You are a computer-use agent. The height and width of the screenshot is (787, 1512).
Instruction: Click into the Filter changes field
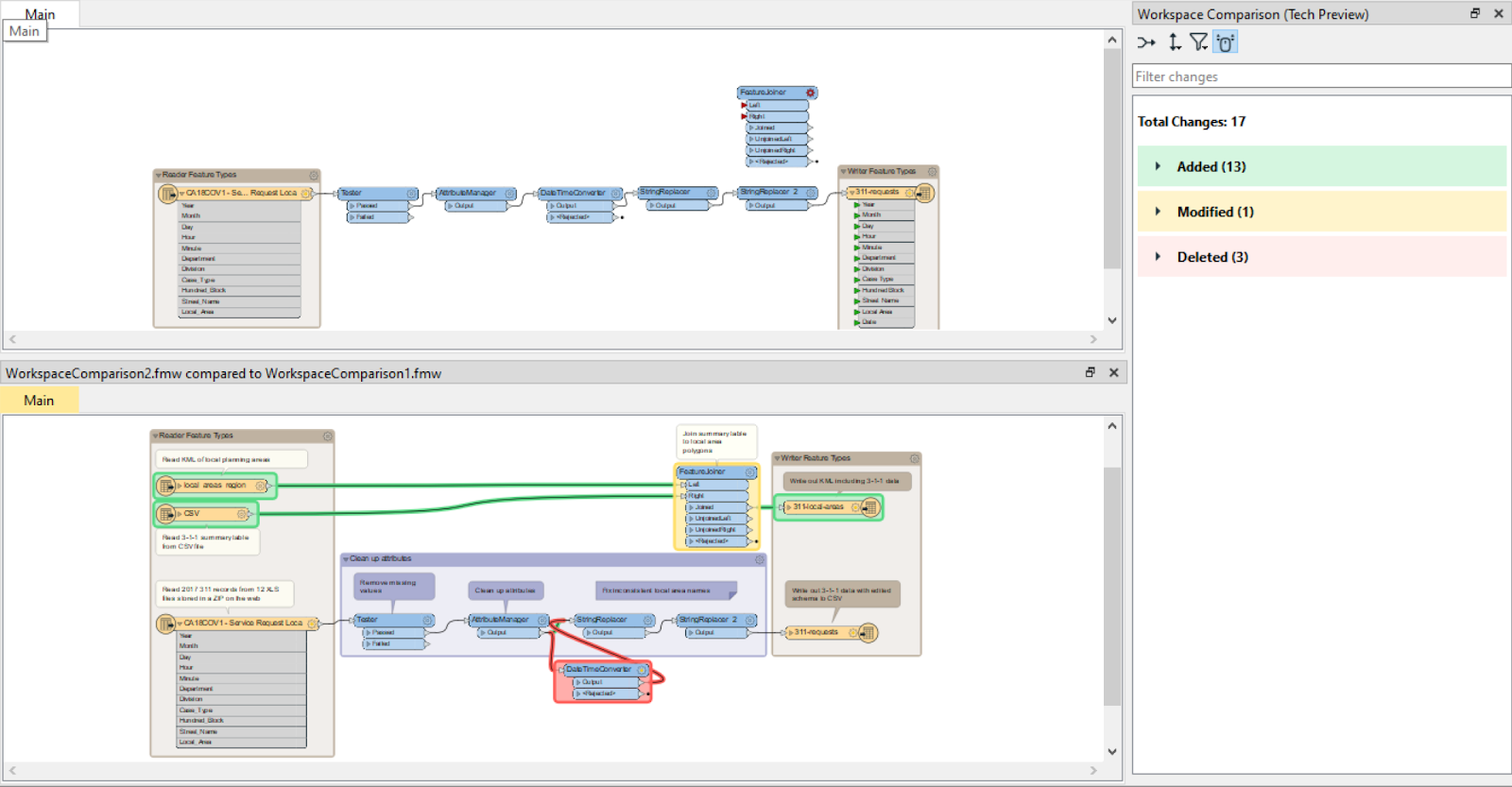(x=1320, y=77)
